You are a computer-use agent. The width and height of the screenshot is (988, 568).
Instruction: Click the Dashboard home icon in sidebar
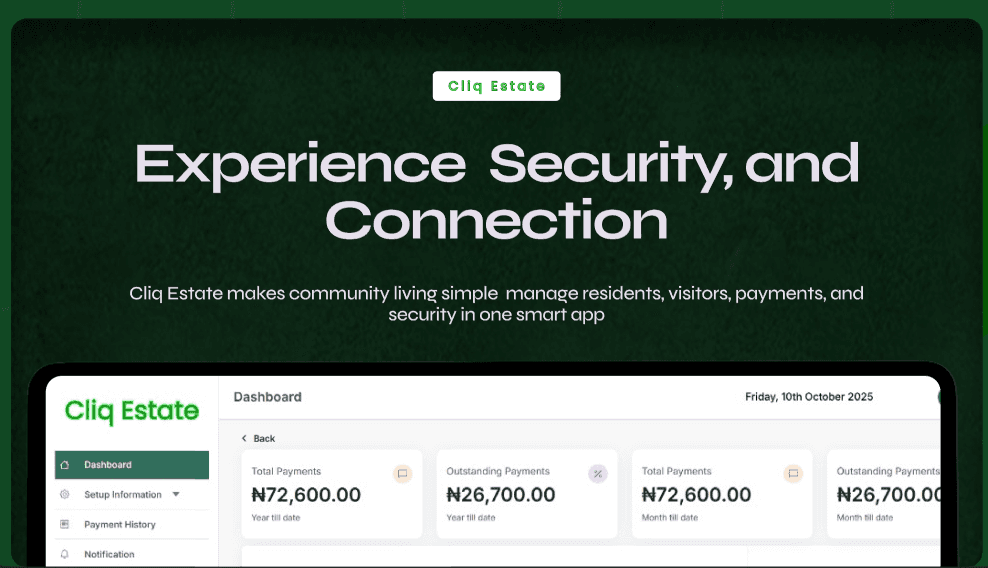65,465
